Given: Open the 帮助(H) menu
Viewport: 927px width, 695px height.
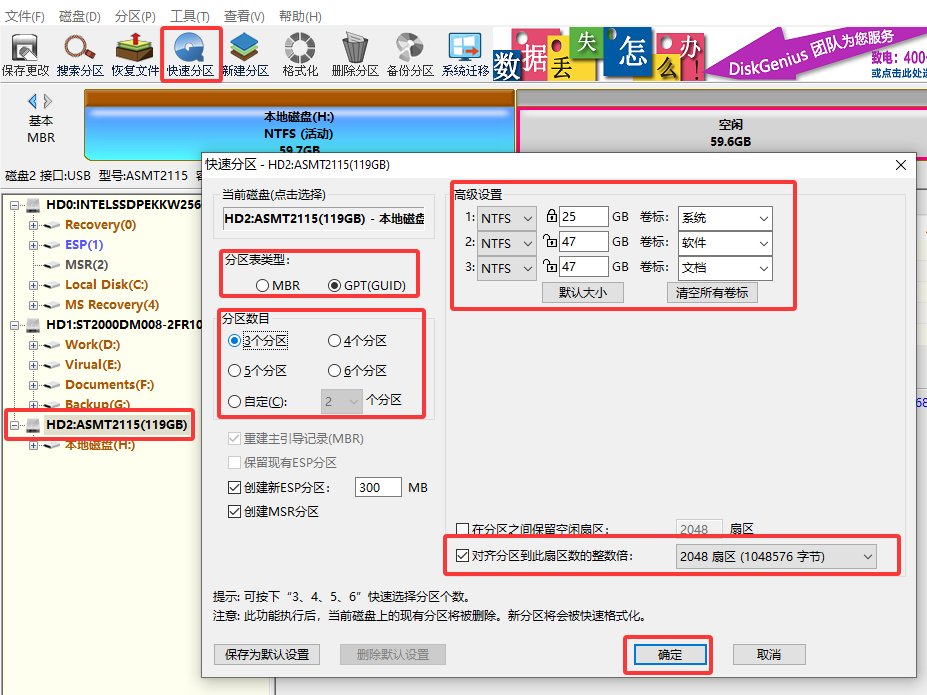Looking at the screenshot, I should 300,16.
